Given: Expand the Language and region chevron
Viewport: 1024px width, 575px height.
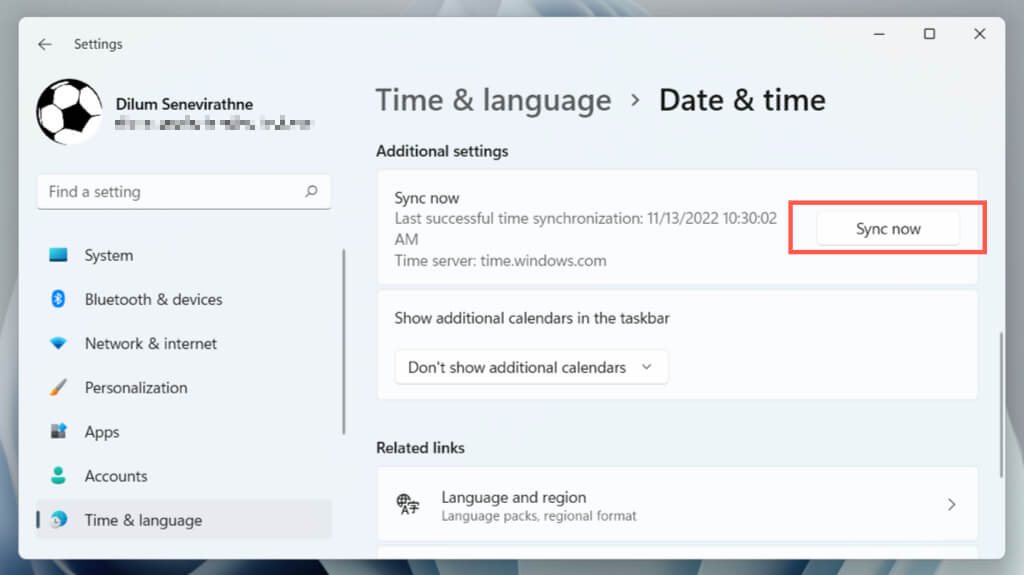Looking at the screenshot, I should (x=951, y=505).
